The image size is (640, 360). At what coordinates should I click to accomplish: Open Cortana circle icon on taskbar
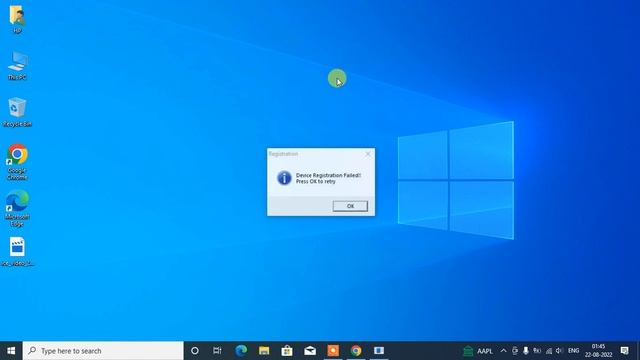pyautogui.click(x=195, y=351)
